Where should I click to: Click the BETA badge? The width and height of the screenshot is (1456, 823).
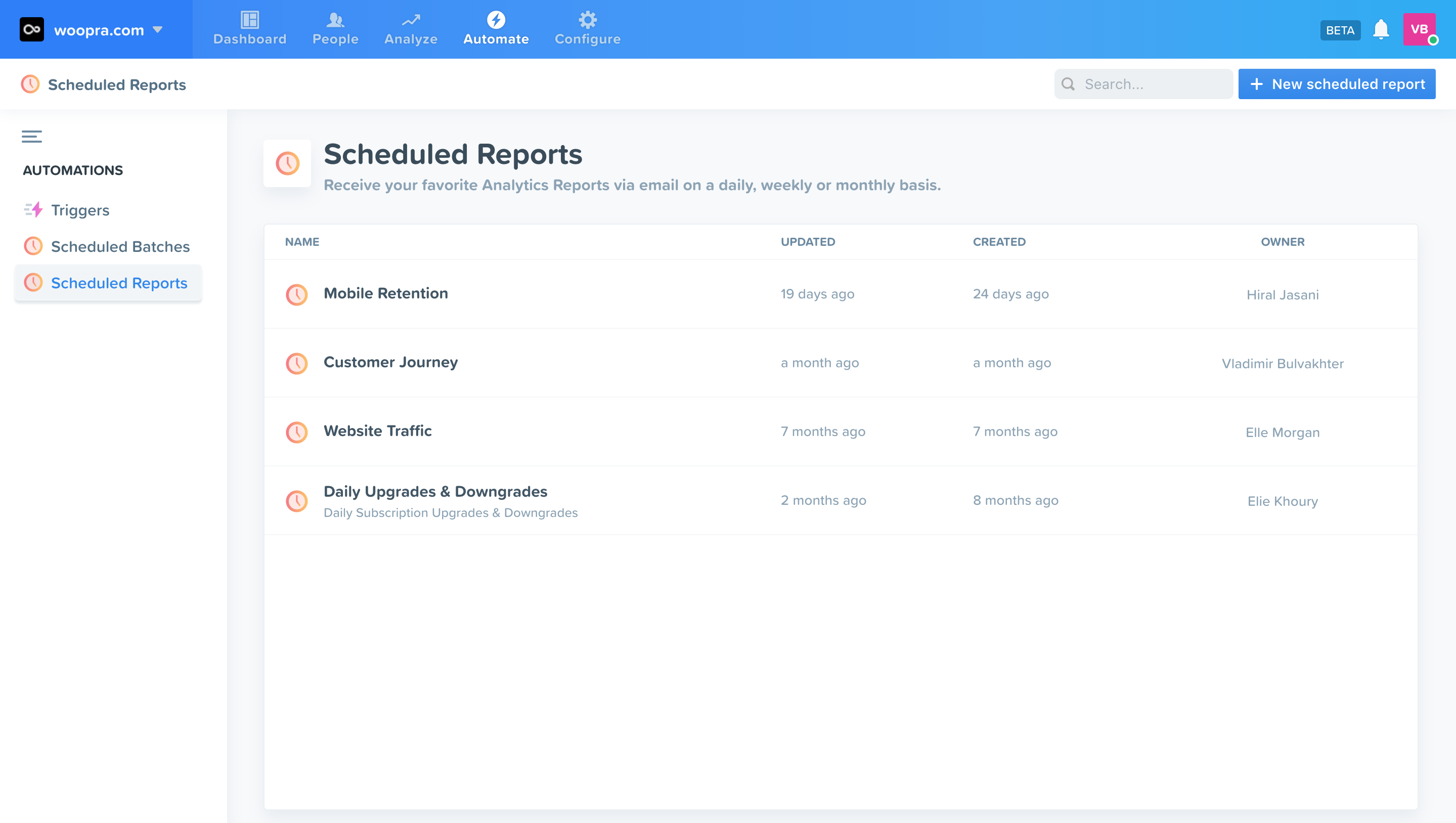[x=1340, y=30]
